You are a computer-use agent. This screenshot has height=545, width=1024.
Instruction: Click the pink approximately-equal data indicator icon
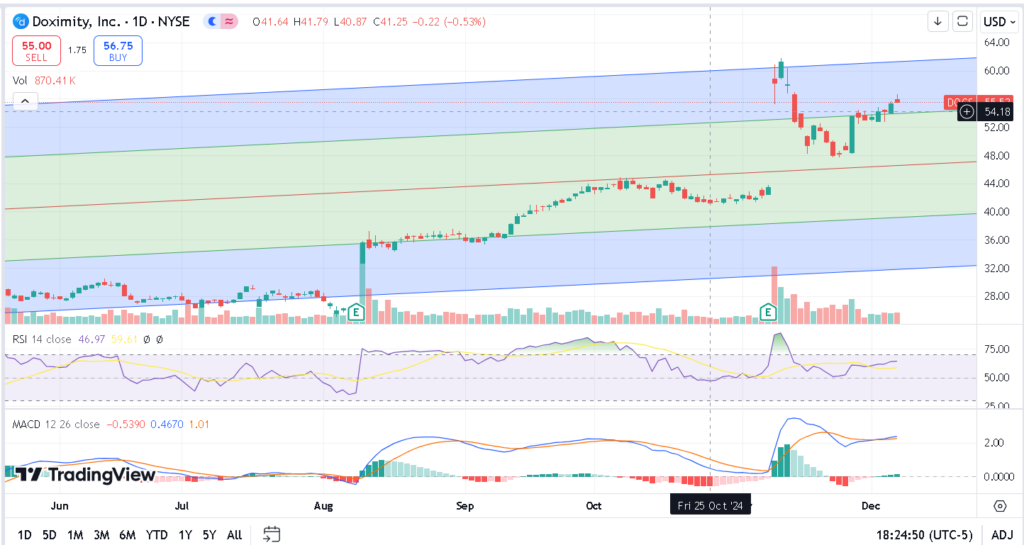click(x=229, y=22)
